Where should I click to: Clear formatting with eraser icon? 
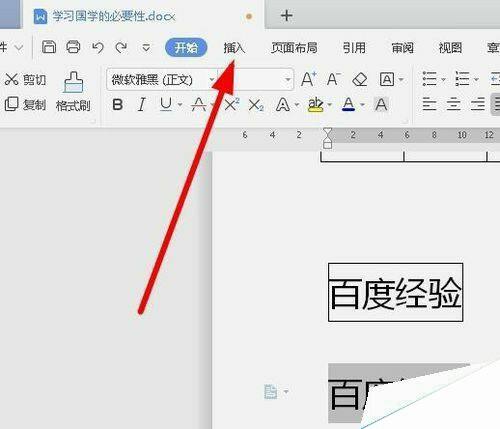[360, 80]
